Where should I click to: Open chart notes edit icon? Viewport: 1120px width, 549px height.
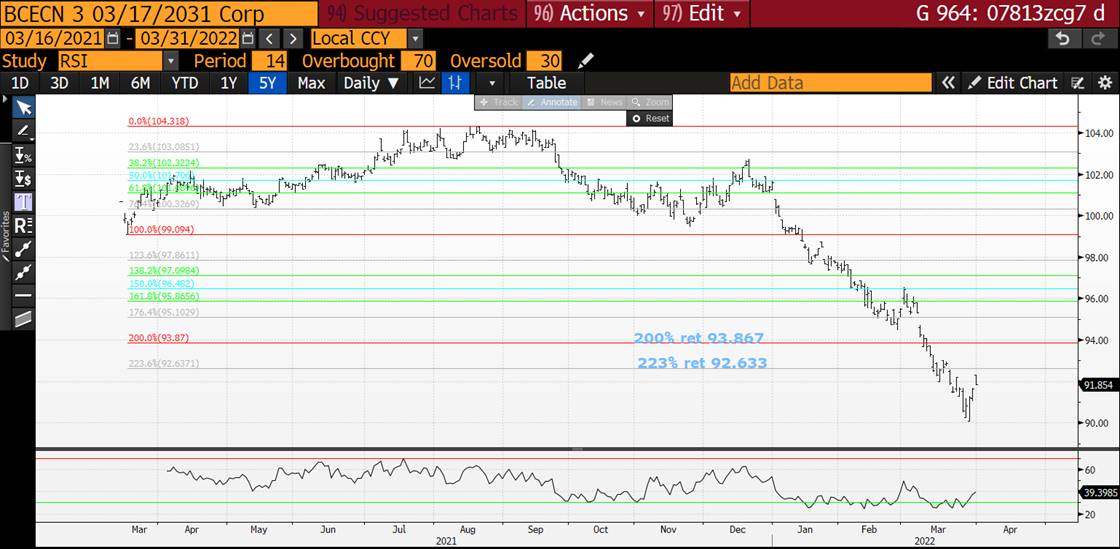click(x=1079, y=83)
